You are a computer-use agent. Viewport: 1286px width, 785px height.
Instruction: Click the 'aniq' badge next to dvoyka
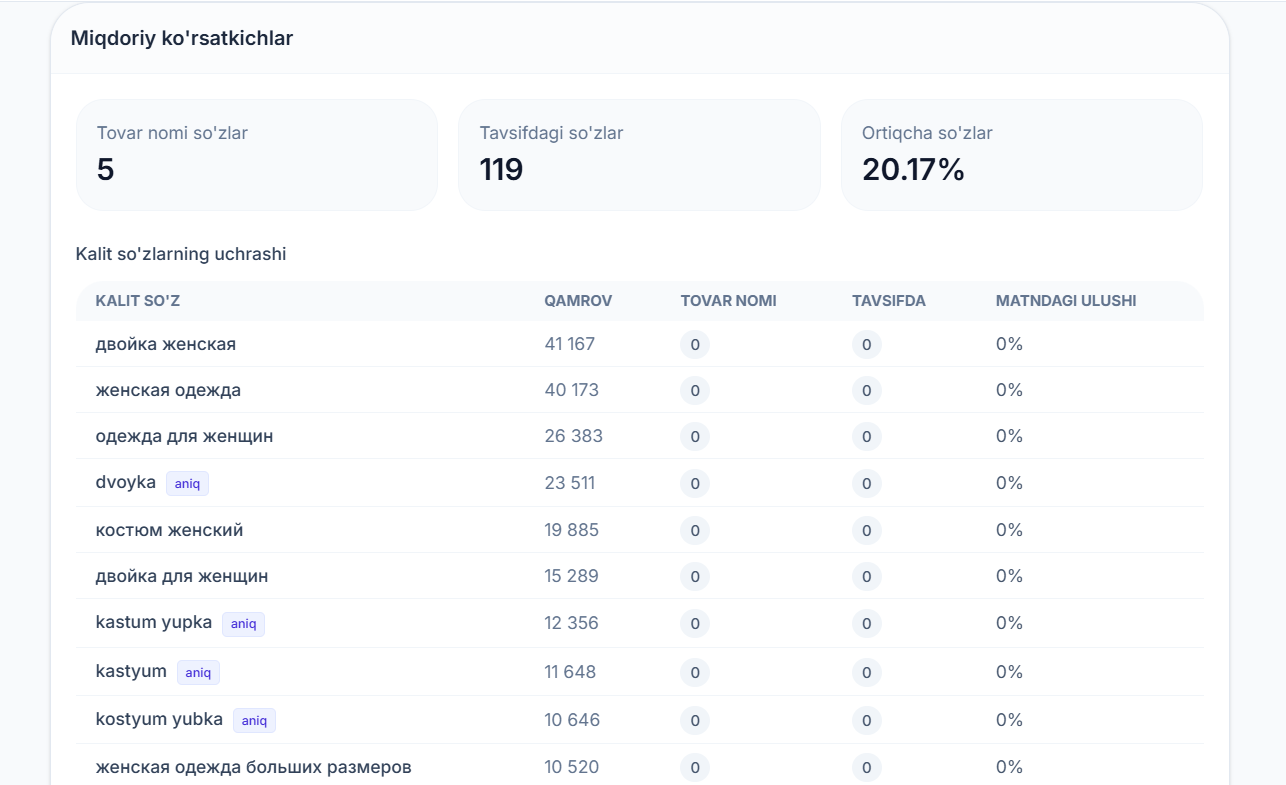[x=187, y=483]
